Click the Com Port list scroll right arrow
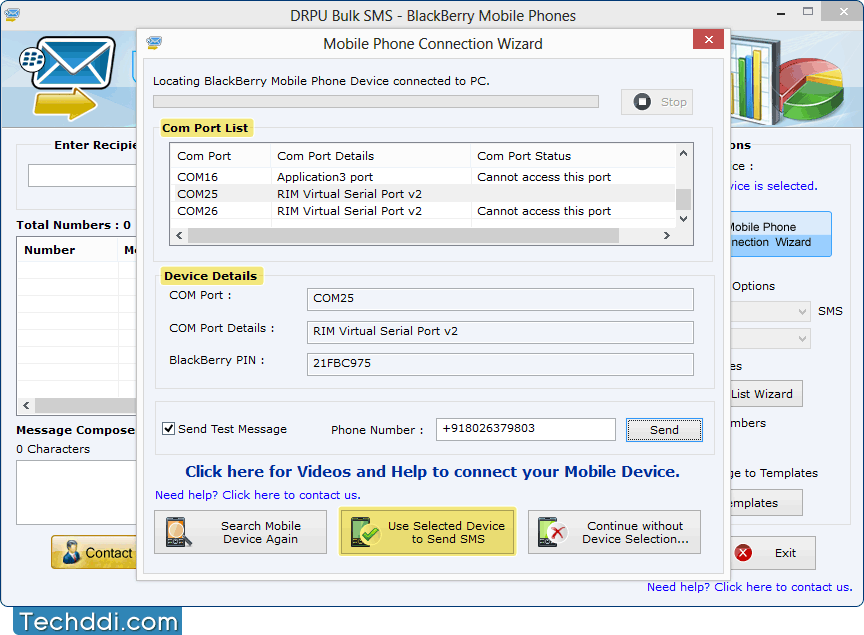 click(x=667, y=235)
